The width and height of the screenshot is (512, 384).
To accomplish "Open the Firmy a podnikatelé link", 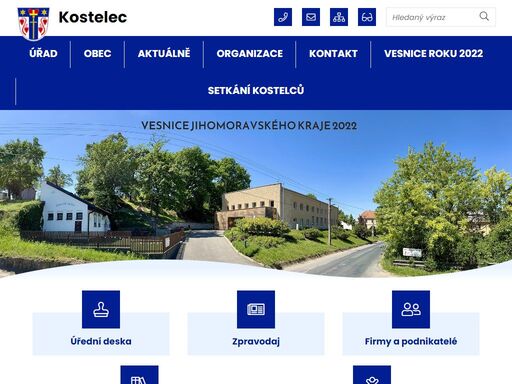I will click(411, 341).
